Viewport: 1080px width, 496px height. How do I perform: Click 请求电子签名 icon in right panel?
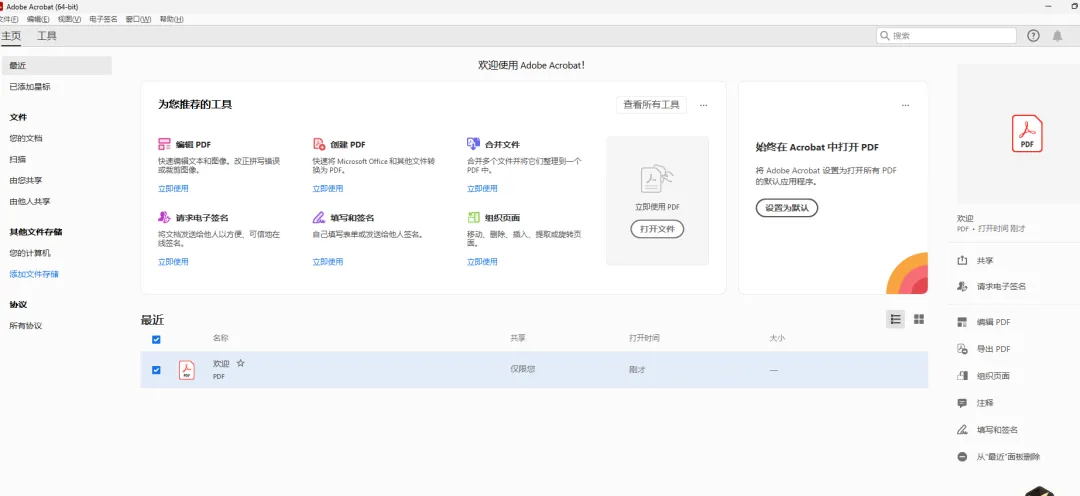pos(962,286)
